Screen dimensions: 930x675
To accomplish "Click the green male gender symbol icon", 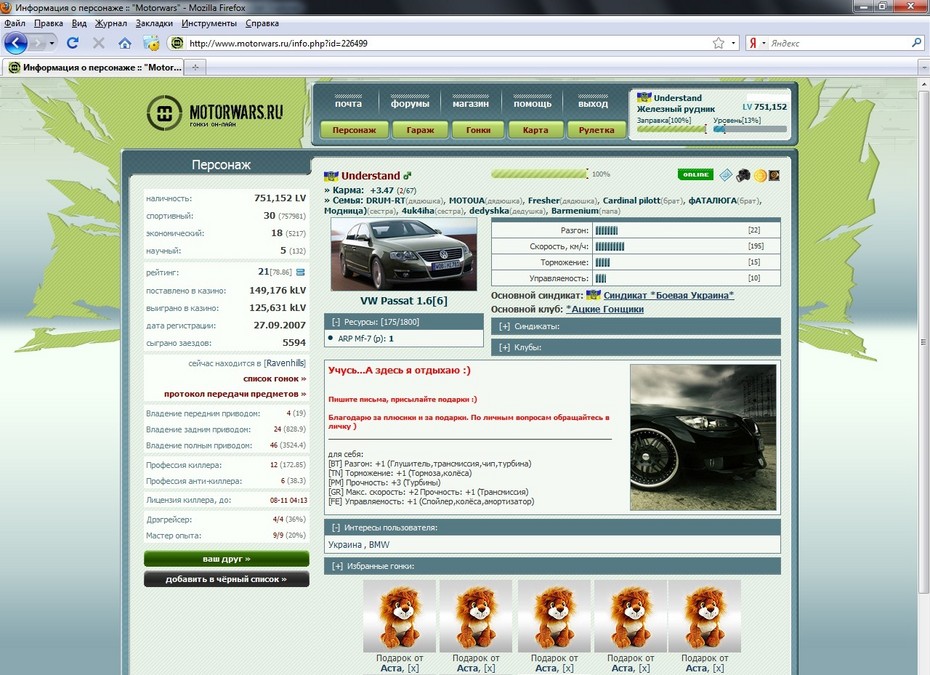I will tap(407, 176).
